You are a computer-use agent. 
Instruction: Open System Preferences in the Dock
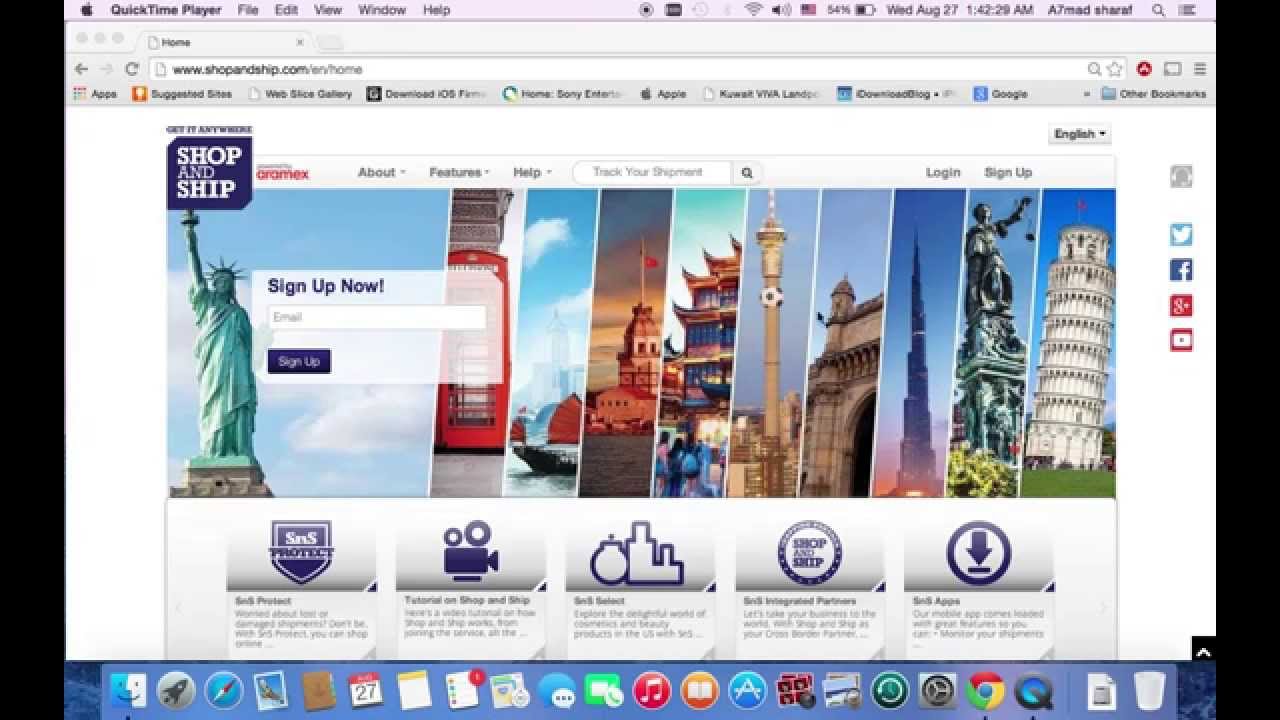click(937, 691)
